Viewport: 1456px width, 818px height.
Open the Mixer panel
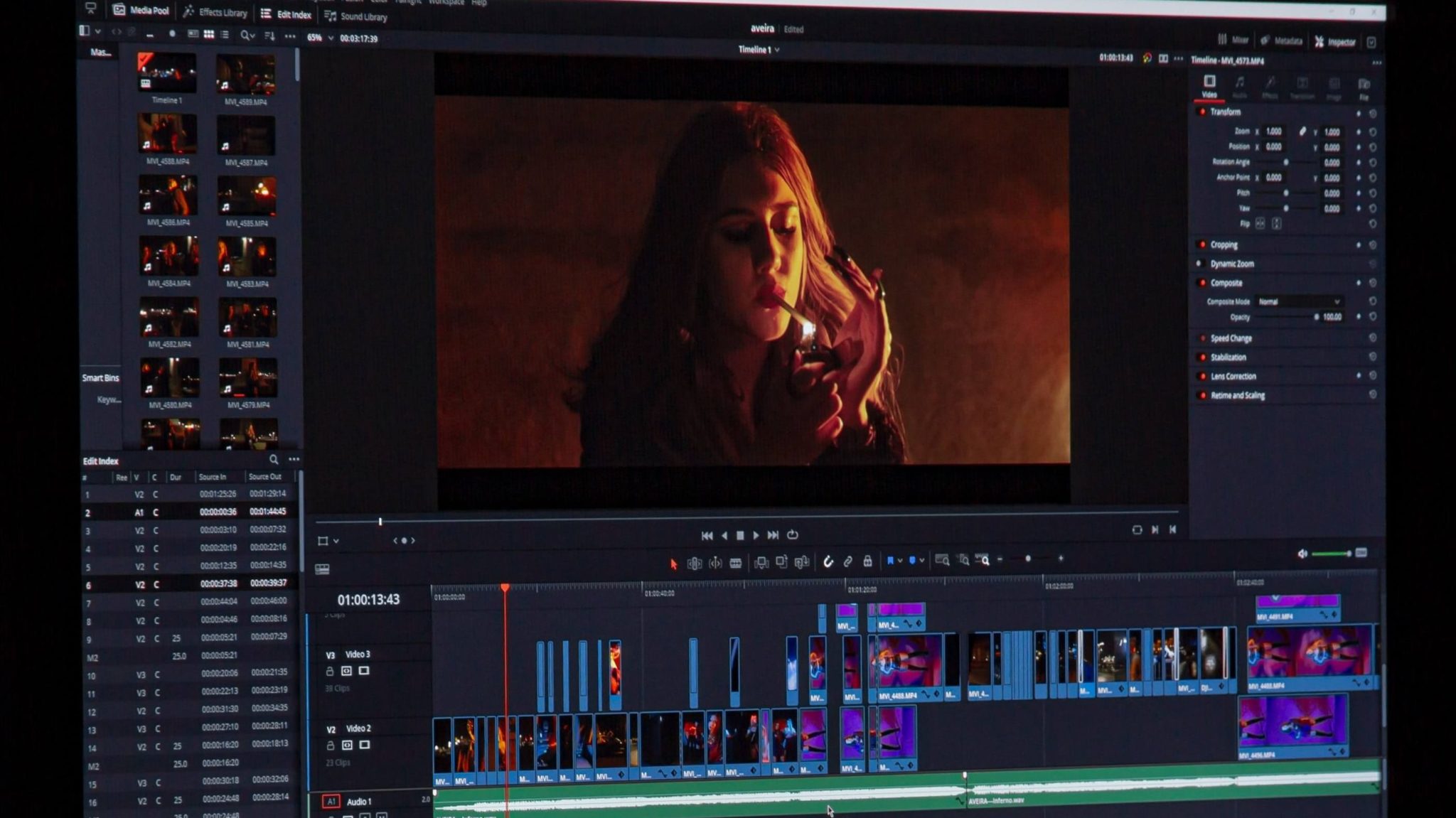coord(1237,41)
